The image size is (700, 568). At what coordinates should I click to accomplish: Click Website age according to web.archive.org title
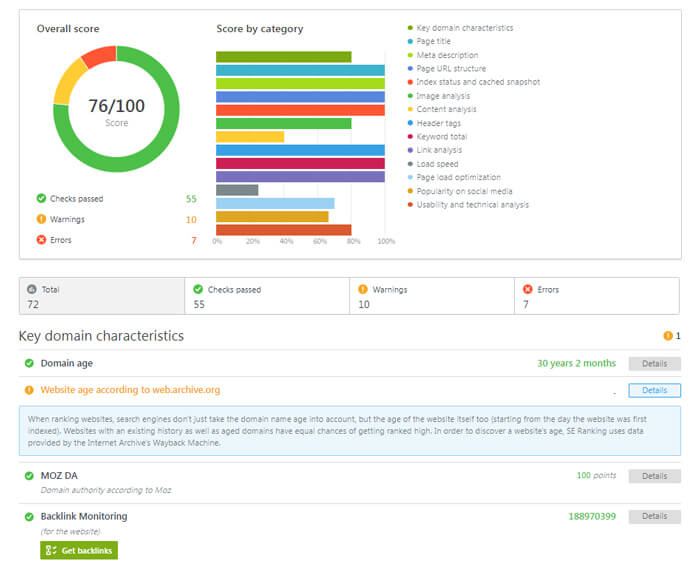click(x=130, y=390)
